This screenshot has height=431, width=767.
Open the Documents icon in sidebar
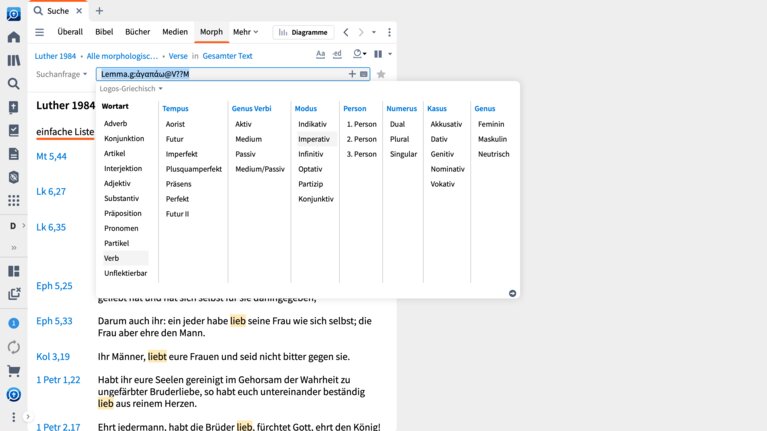click(14, 154)
